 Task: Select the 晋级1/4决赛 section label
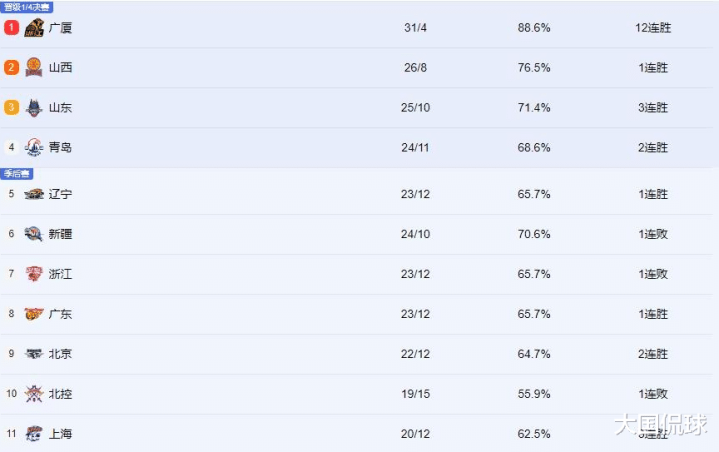(x=27, y=6)
